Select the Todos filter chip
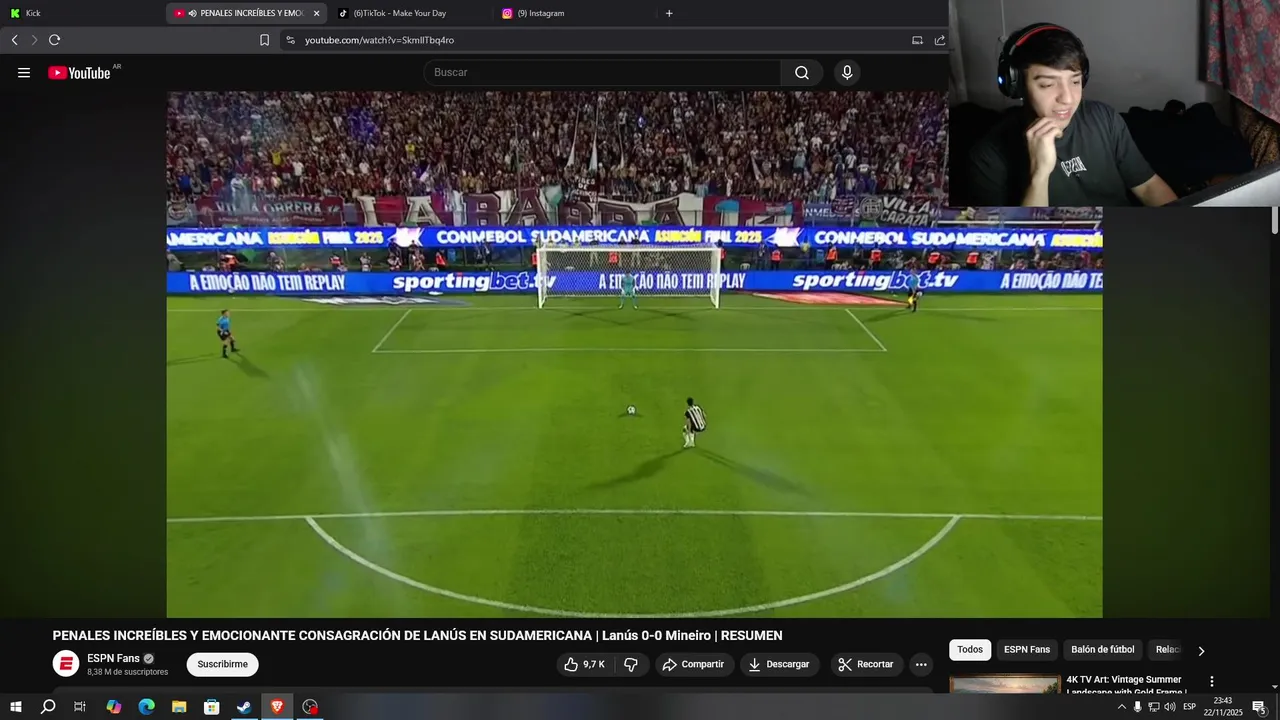Image resolution: width=1280 pixels, height=720 pixels. [x=970, y=650]
